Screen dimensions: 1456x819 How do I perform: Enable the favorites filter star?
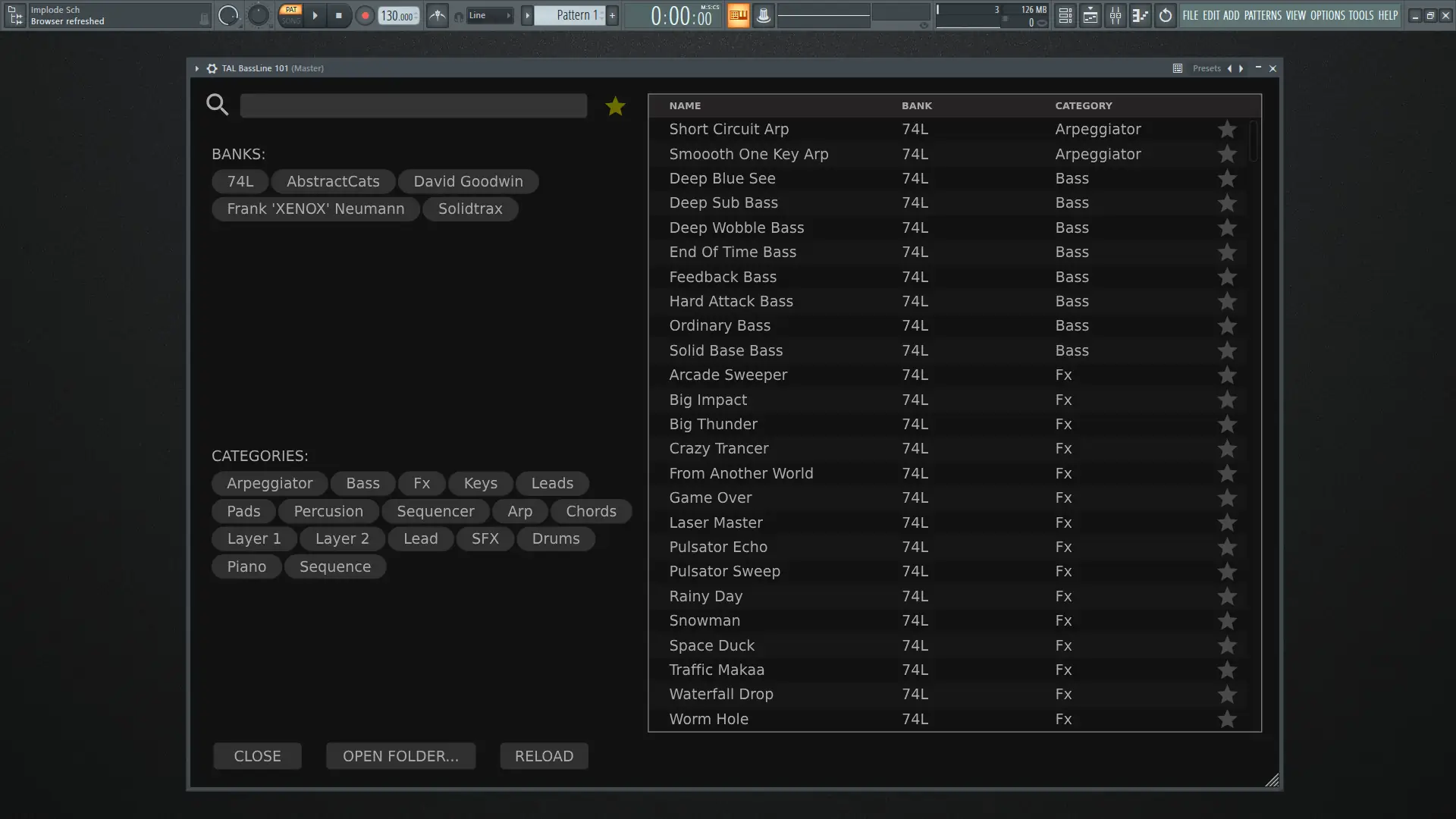[615, 106]
